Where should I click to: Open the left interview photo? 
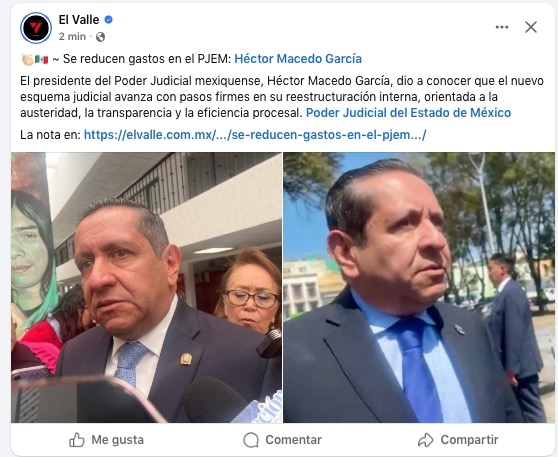(146, 288)
